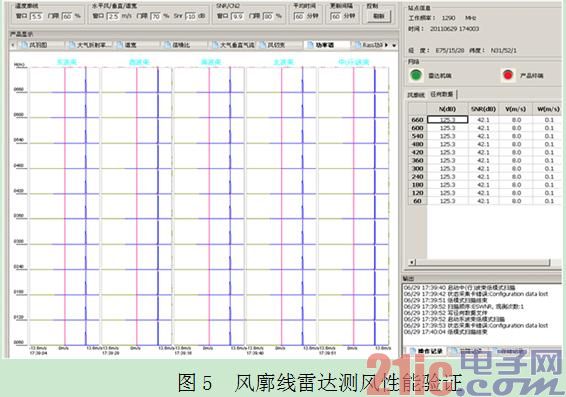Click the W 0.1 cell in row 480

point(548,144)
